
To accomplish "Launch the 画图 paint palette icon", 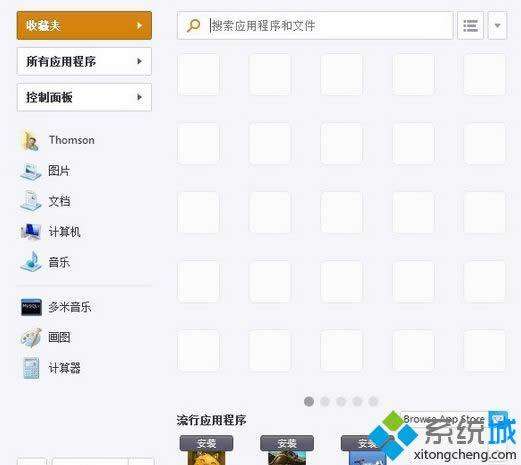I will [31, 338].
